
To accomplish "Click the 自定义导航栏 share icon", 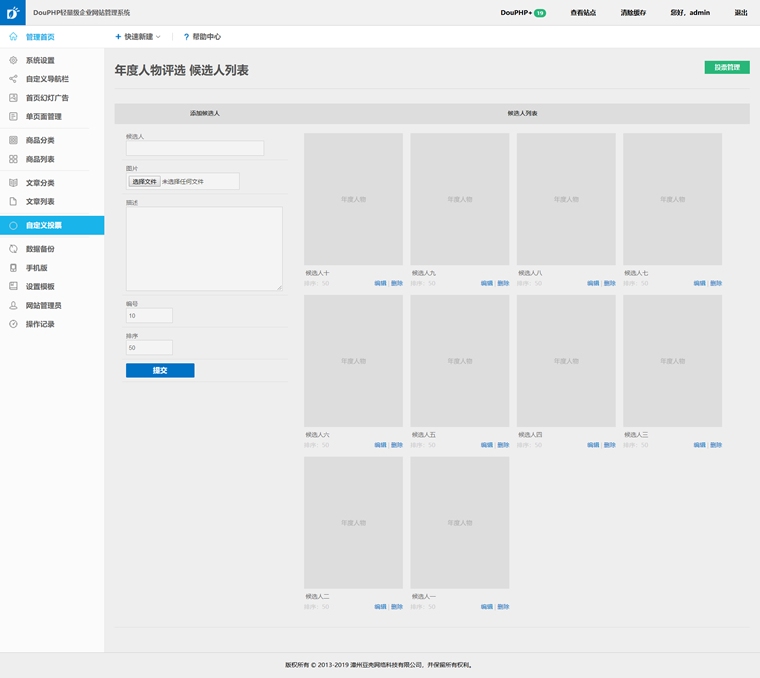I will point(13,79).
